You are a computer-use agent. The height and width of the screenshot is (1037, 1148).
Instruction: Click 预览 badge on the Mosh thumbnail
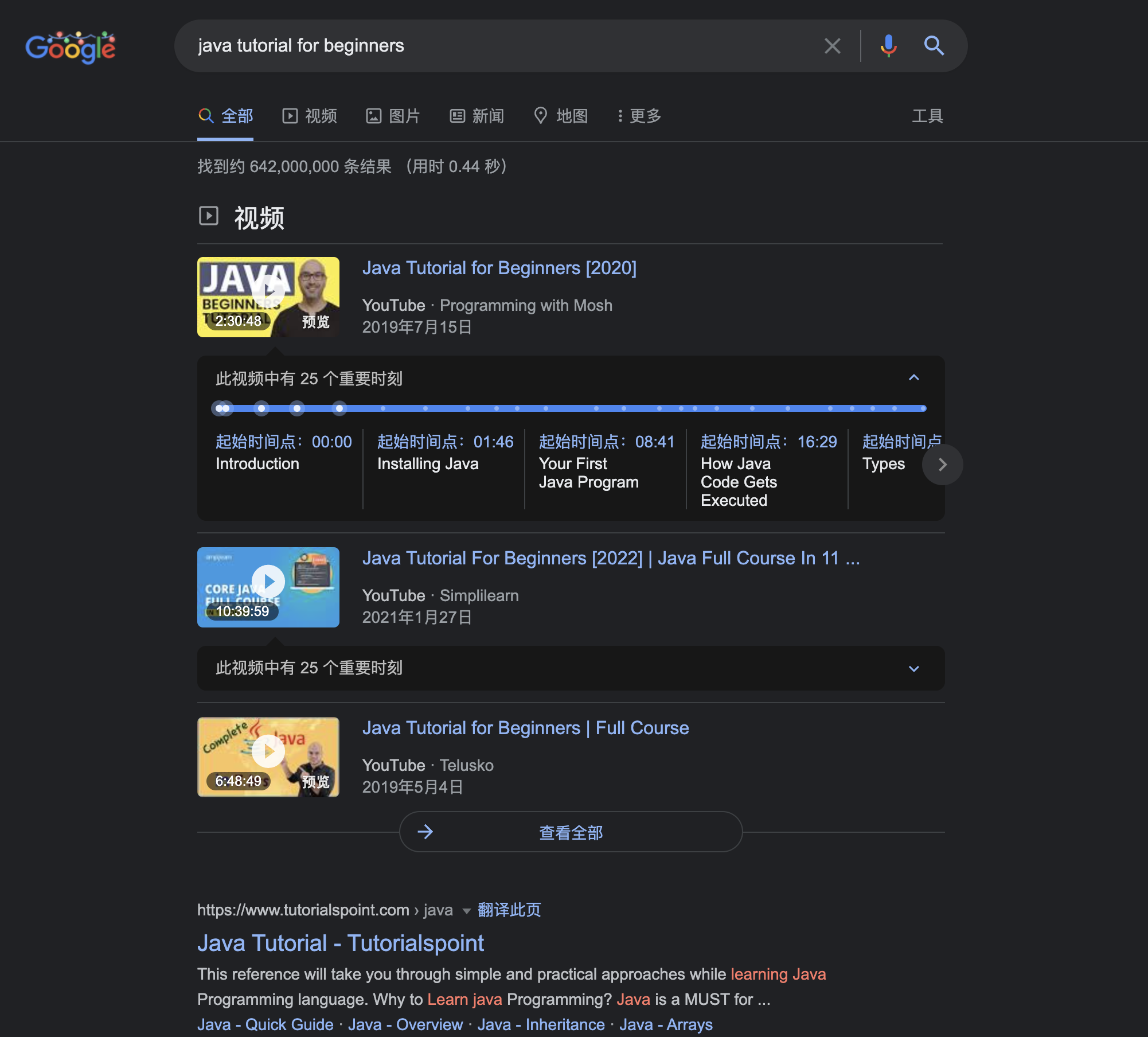coord(316,322)
